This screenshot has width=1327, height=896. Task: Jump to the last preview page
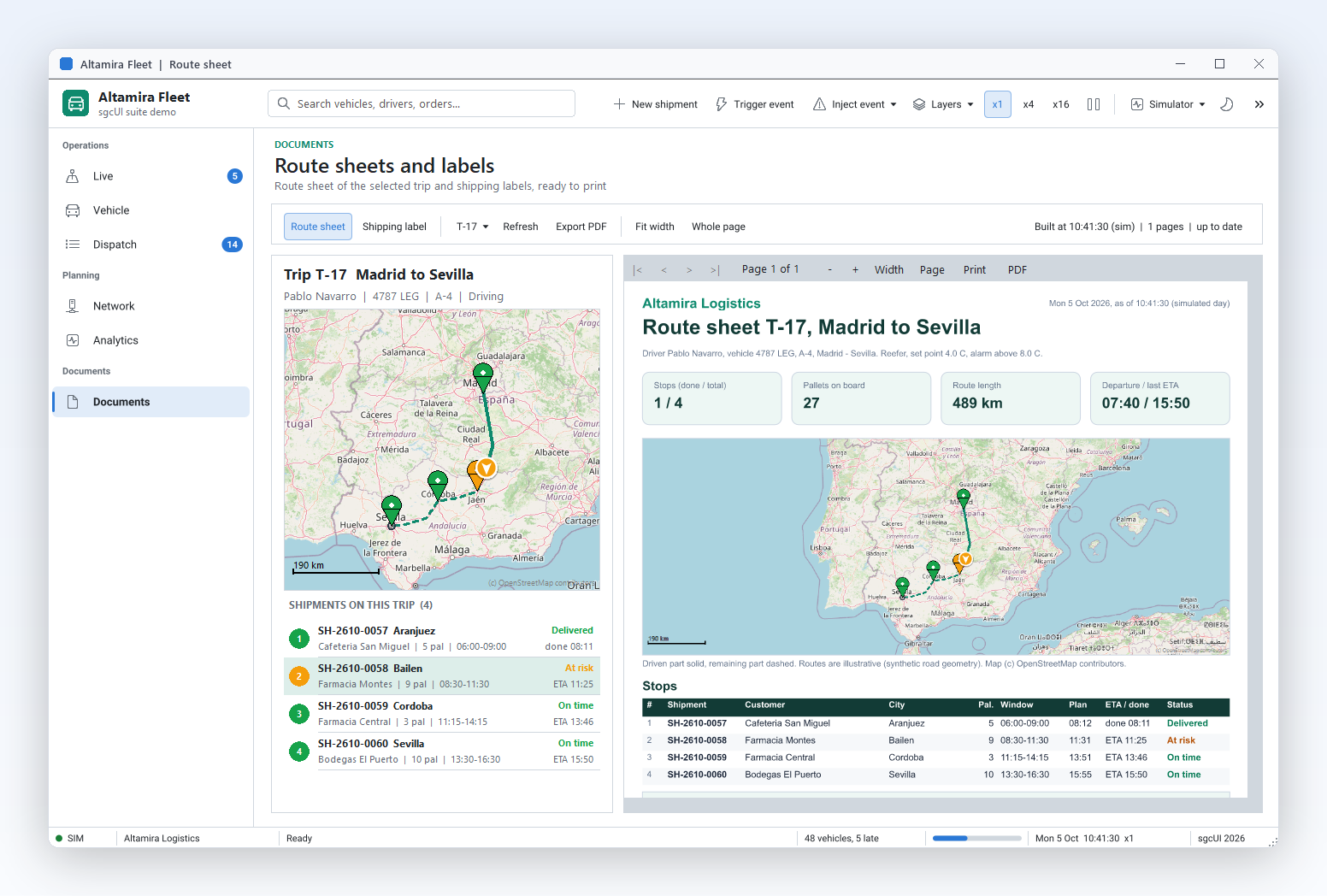[715, 270]
